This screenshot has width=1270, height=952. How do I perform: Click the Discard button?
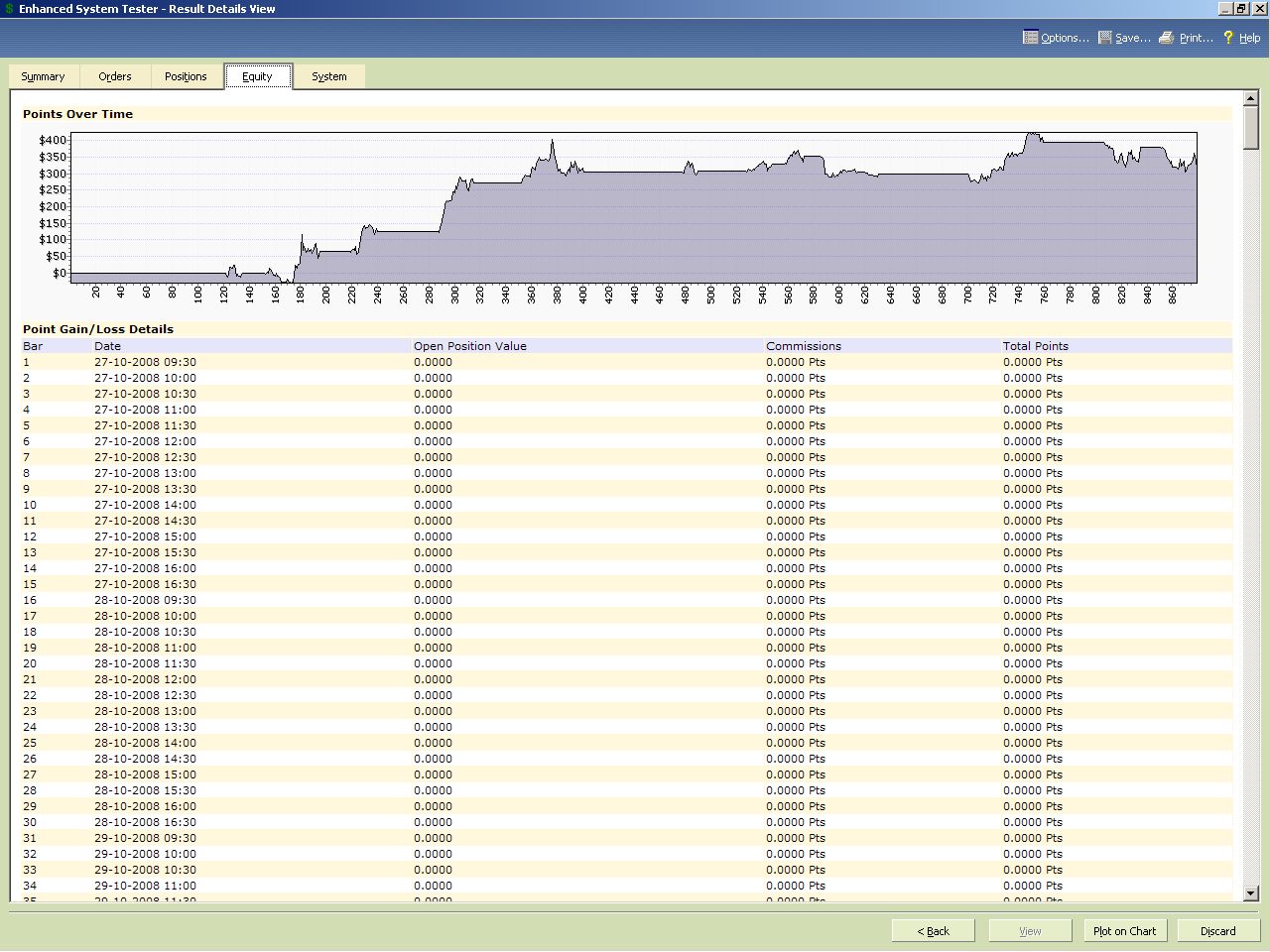[x=1217, y=931]
